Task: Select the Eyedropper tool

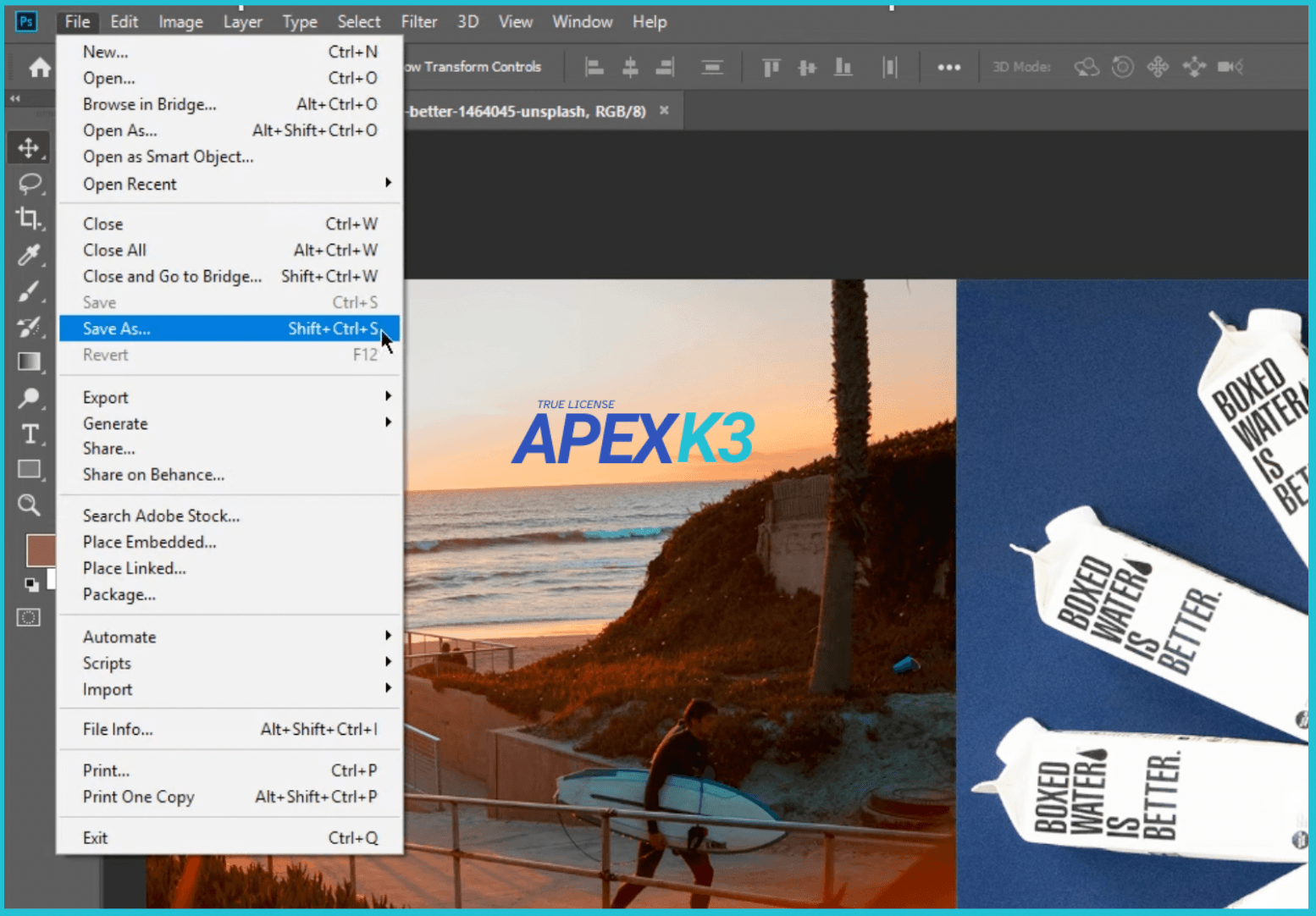Action: coord(29,254)
